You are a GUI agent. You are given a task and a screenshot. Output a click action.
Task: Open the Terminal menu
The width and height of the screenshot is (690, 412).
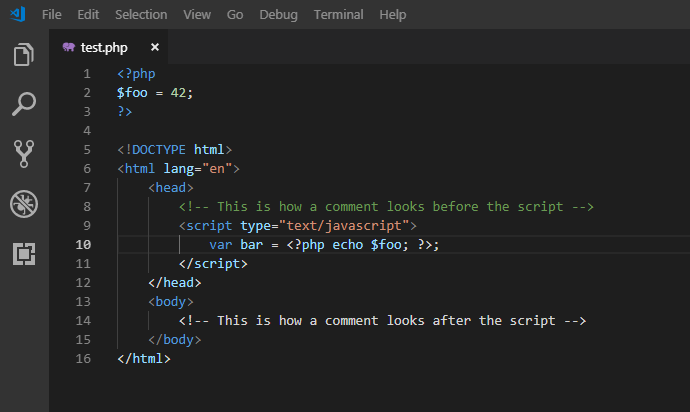pos(338,15)
